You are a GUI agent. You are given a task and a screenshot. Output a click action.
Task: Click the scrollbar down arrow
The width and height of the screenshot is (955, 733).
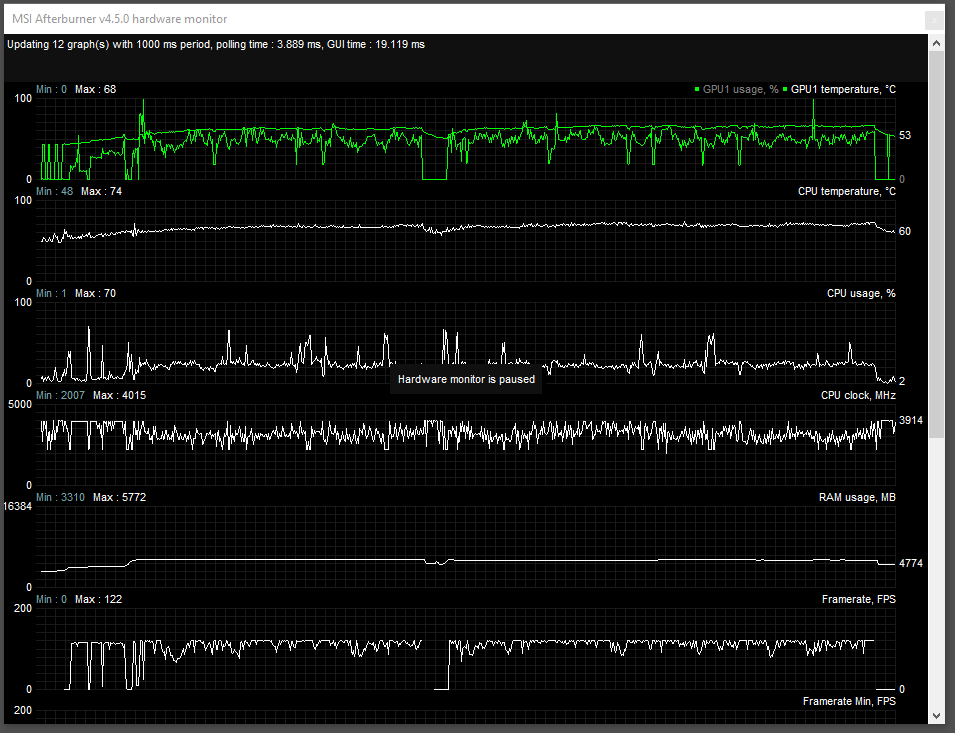point(936,715)
